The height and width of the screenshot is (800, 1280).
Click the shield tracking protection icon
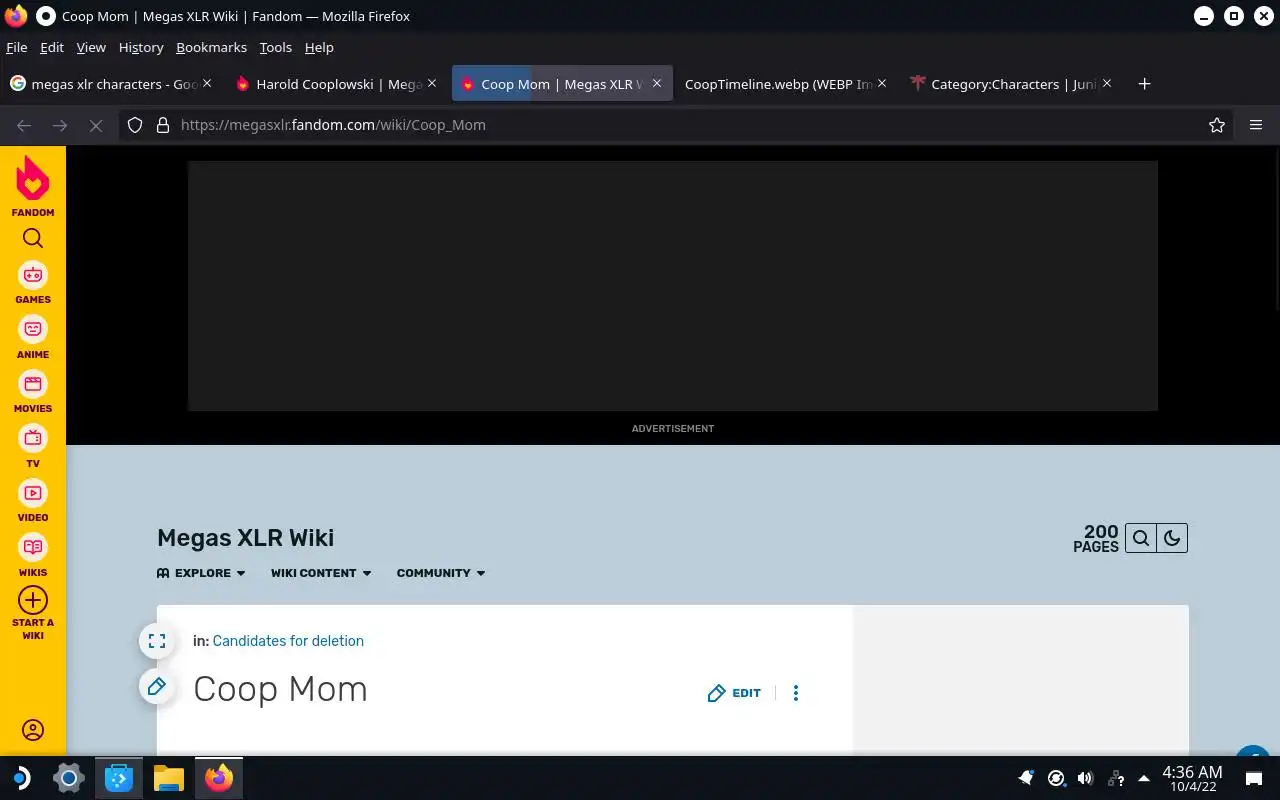(135, 125)
